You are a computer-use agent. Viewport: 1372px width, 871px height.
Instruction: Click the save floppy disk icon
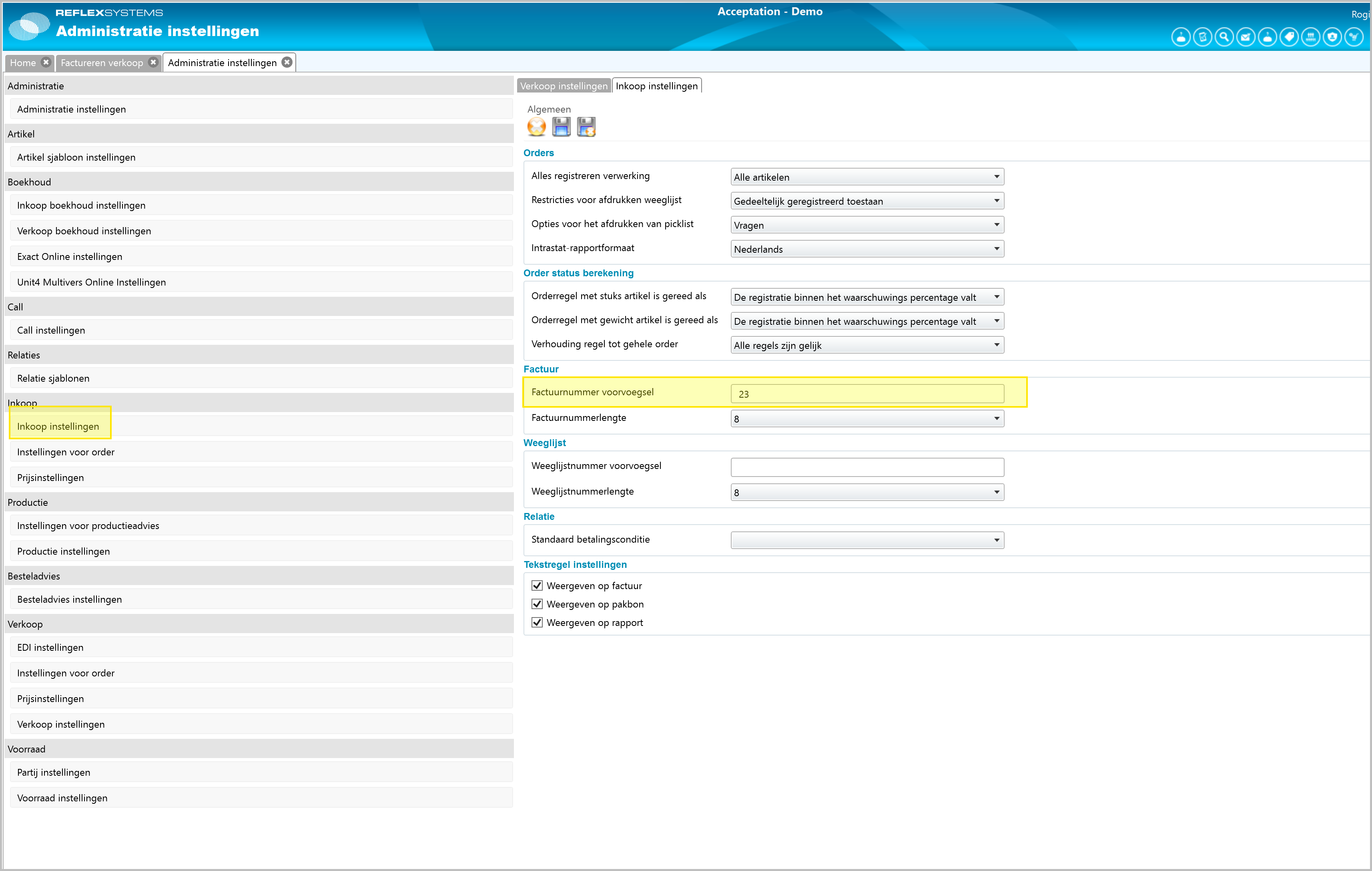[x=561, y=127]
